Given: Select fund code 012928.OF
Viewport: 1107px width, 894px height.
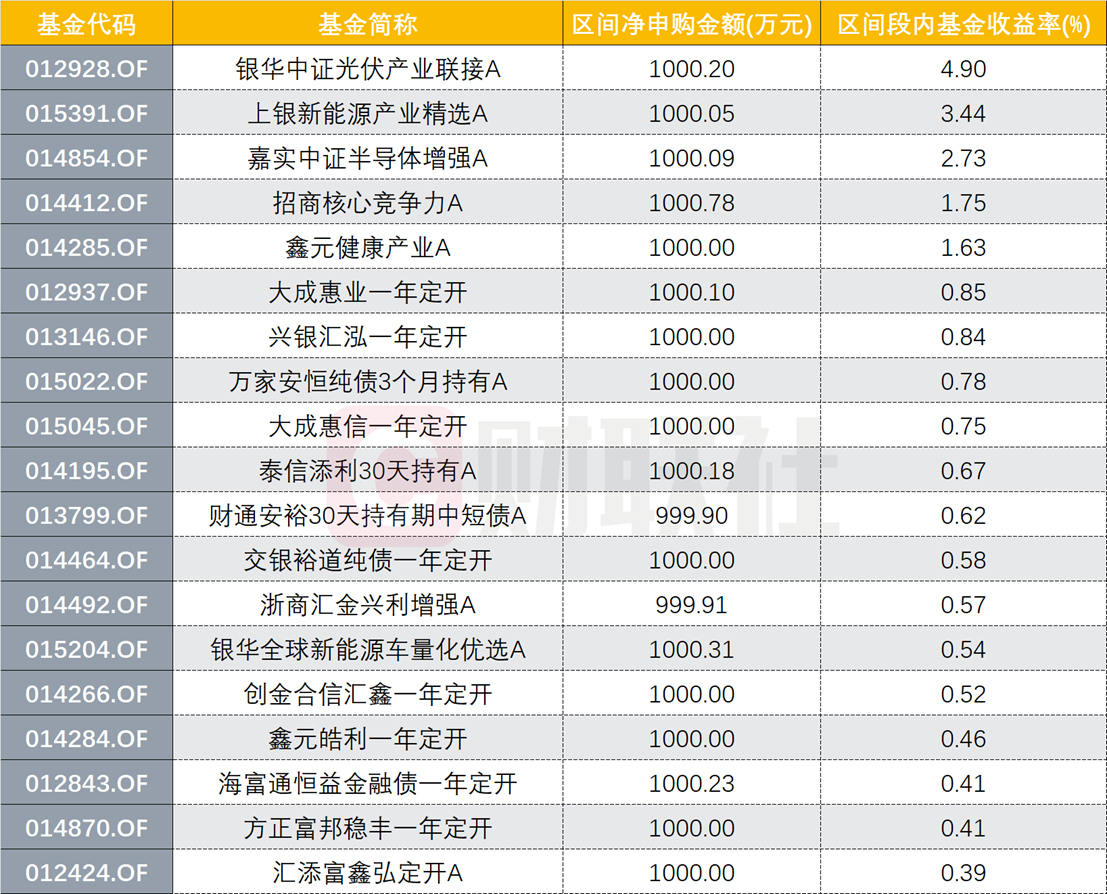Looking at the screenshot, I should click(86, 69).
